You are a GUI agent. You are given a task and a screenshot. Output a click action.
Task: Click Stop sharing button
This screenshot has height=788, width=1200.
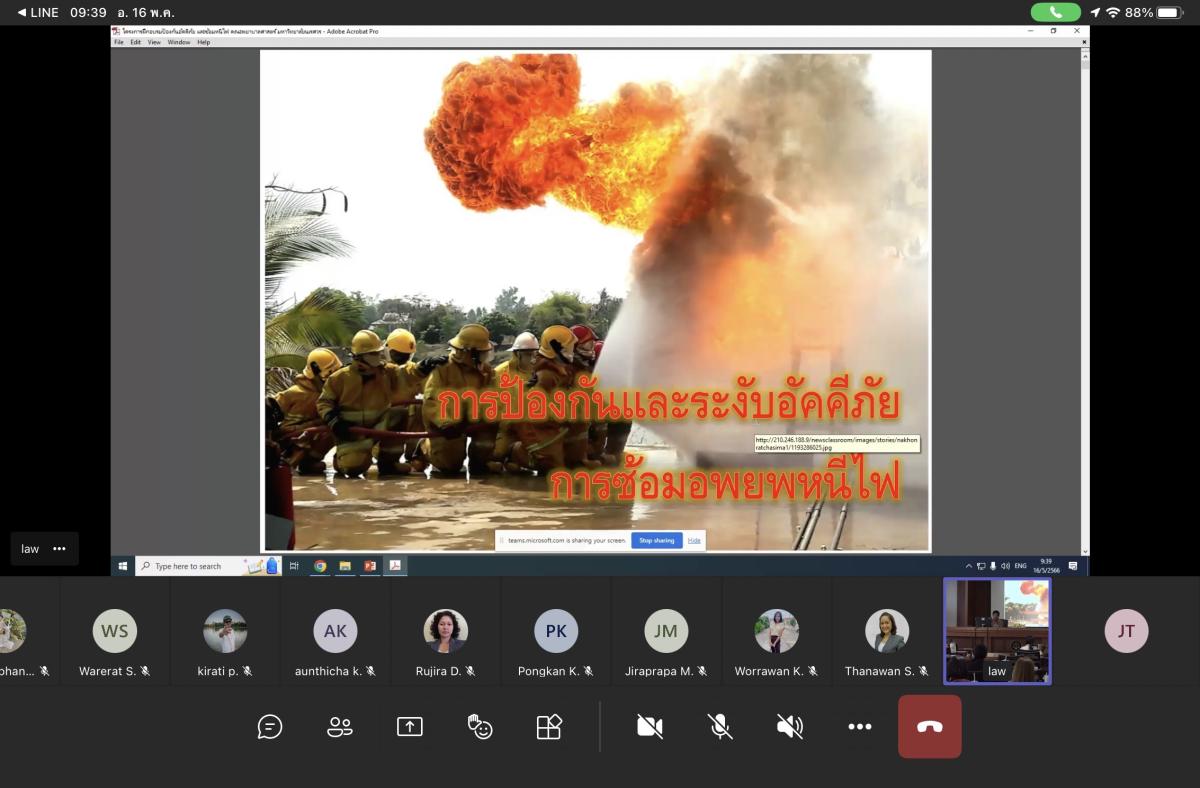(x=657, y=540)
